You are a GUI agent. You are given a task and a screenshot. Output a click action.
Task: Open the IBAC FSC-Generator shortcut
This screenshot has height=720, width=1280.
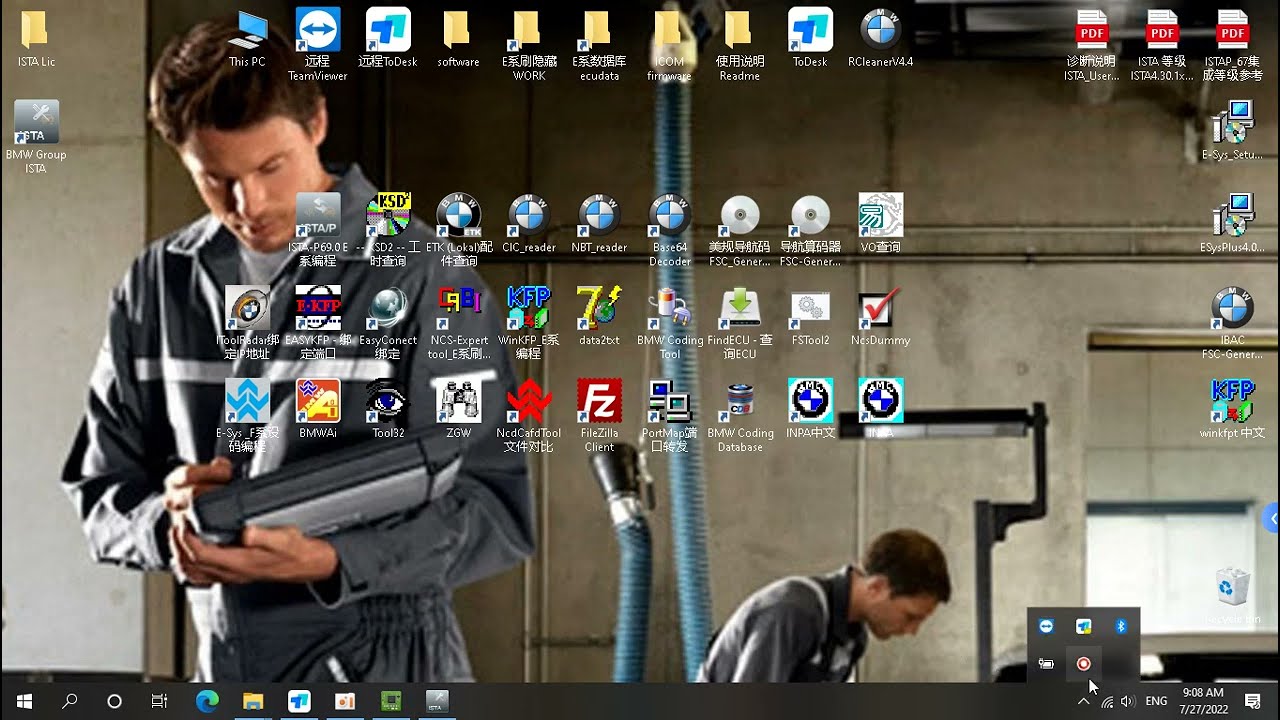click(1233, 323)
